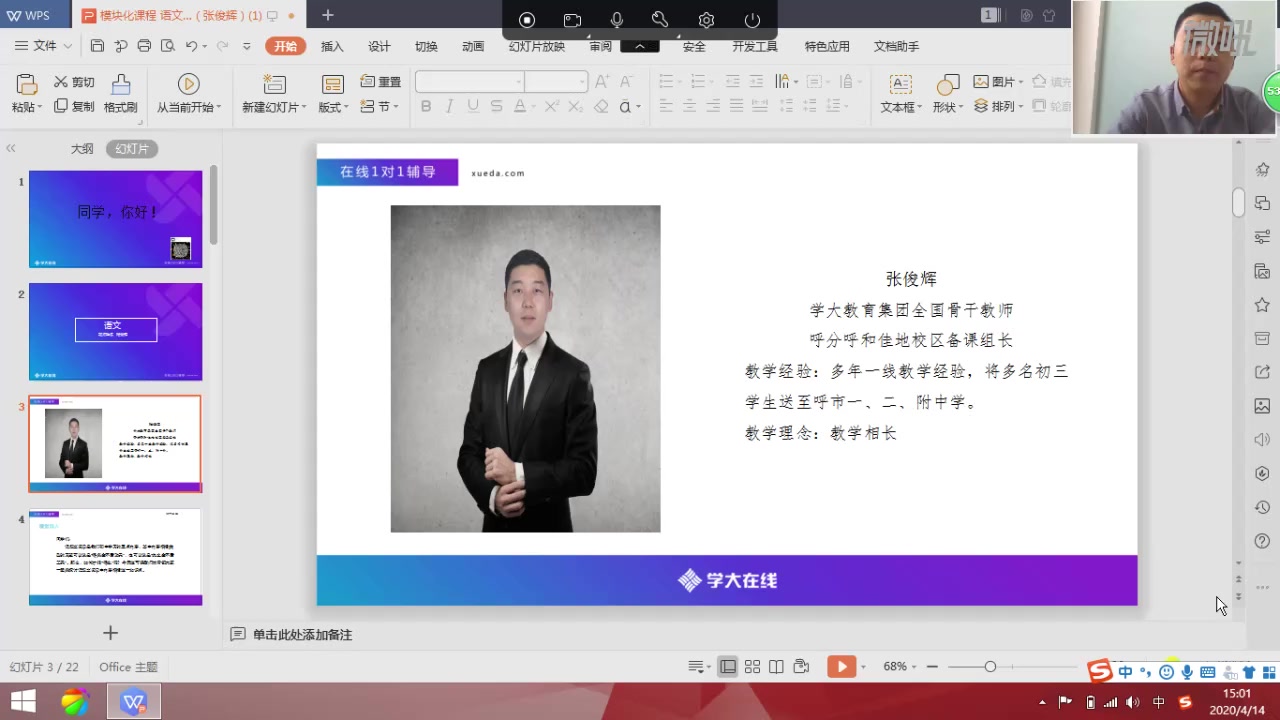Click the settings gear on recording toolbar
Viewport: 1280px width, 720px height.
click(707, 20)
